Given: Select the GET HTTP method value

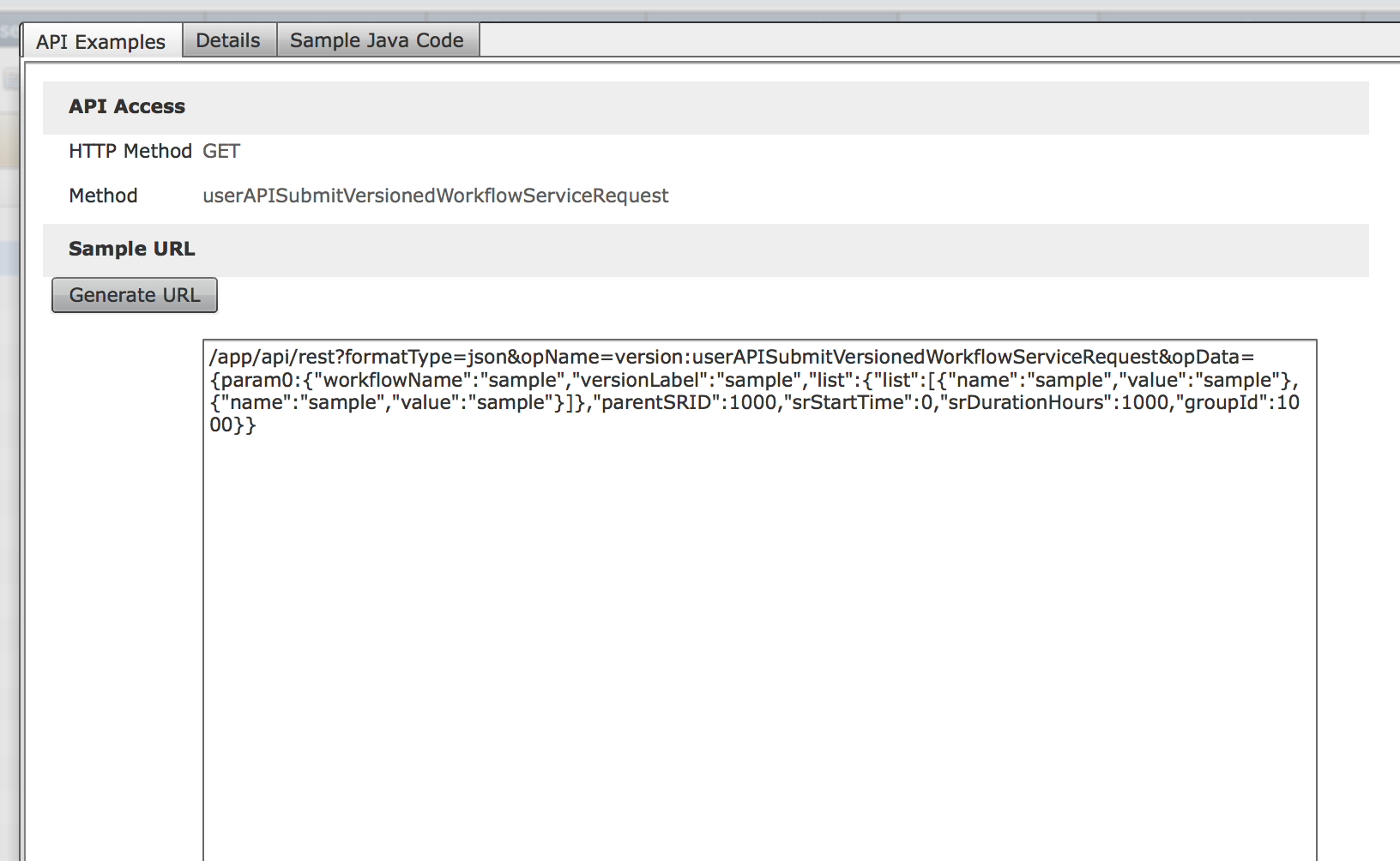Looking at the screenshot, I should pos(221,151).
